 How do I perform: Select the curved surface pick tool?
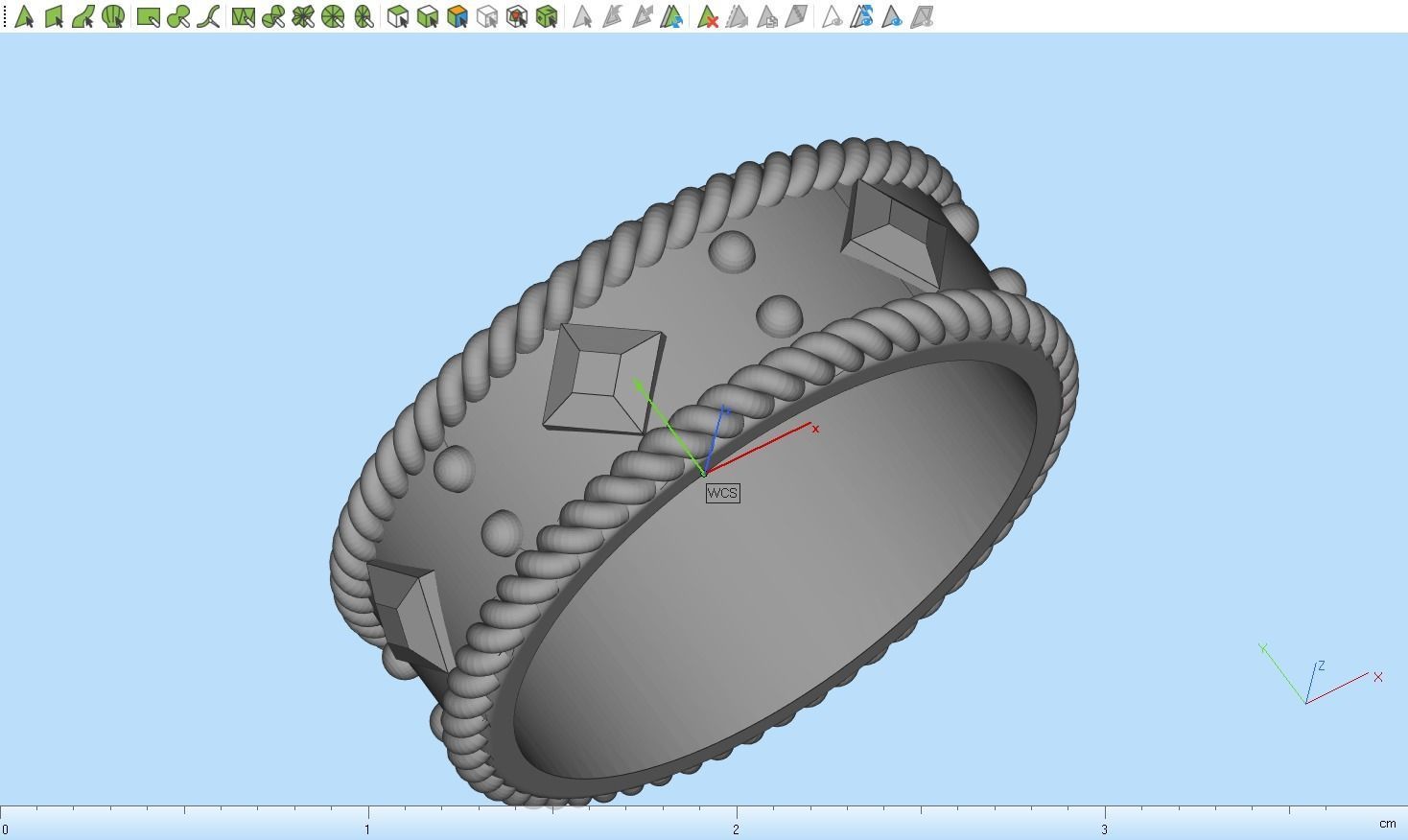83,16
